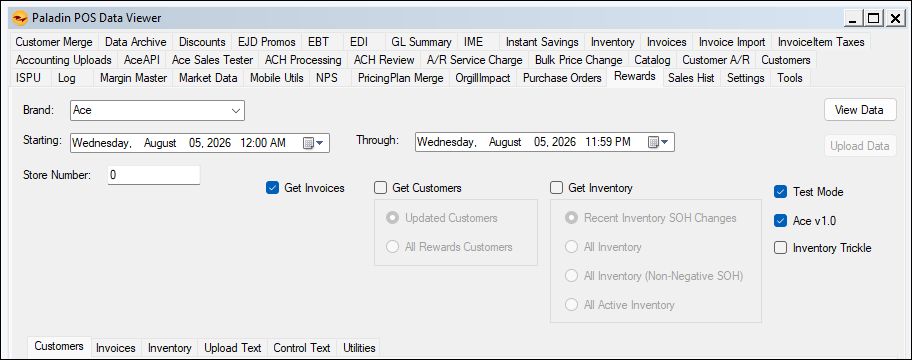912x360 pixels.
Task: Select the All Inventory radio button
Action: pos(572,247)
